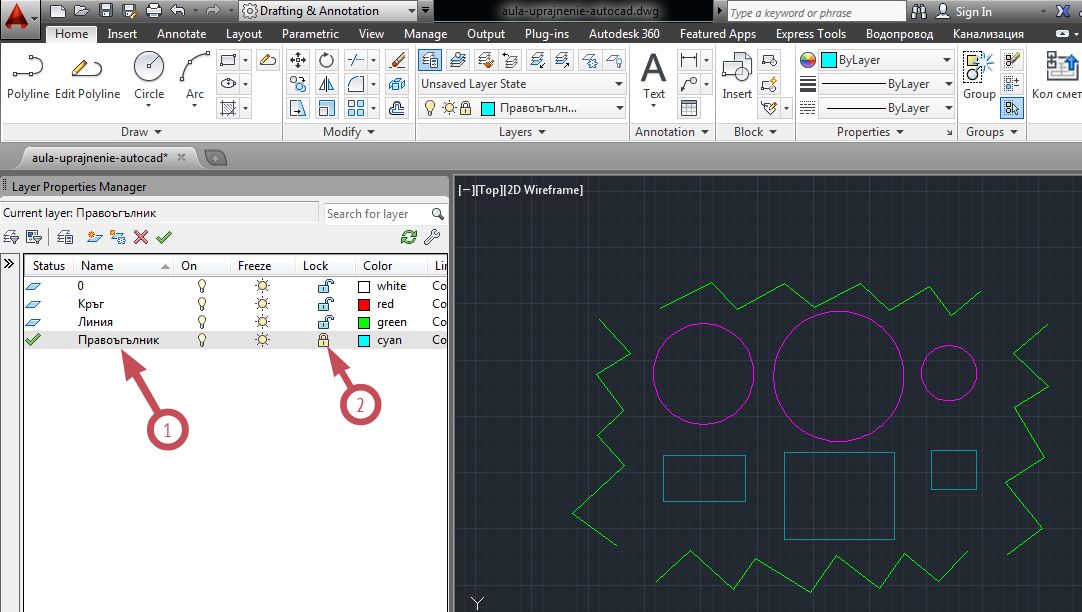Screen dimensions: 1082x612
Task: Lock the Линия layer
Action: [x=325, y=322]
